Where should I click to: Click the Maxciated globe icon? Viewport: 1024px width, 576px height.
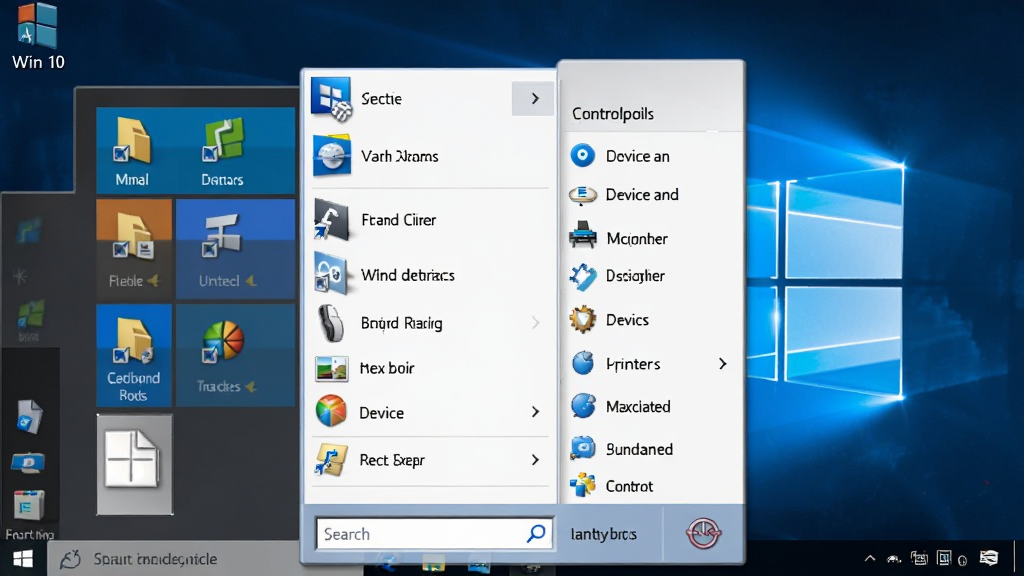(x=583, y=406)
